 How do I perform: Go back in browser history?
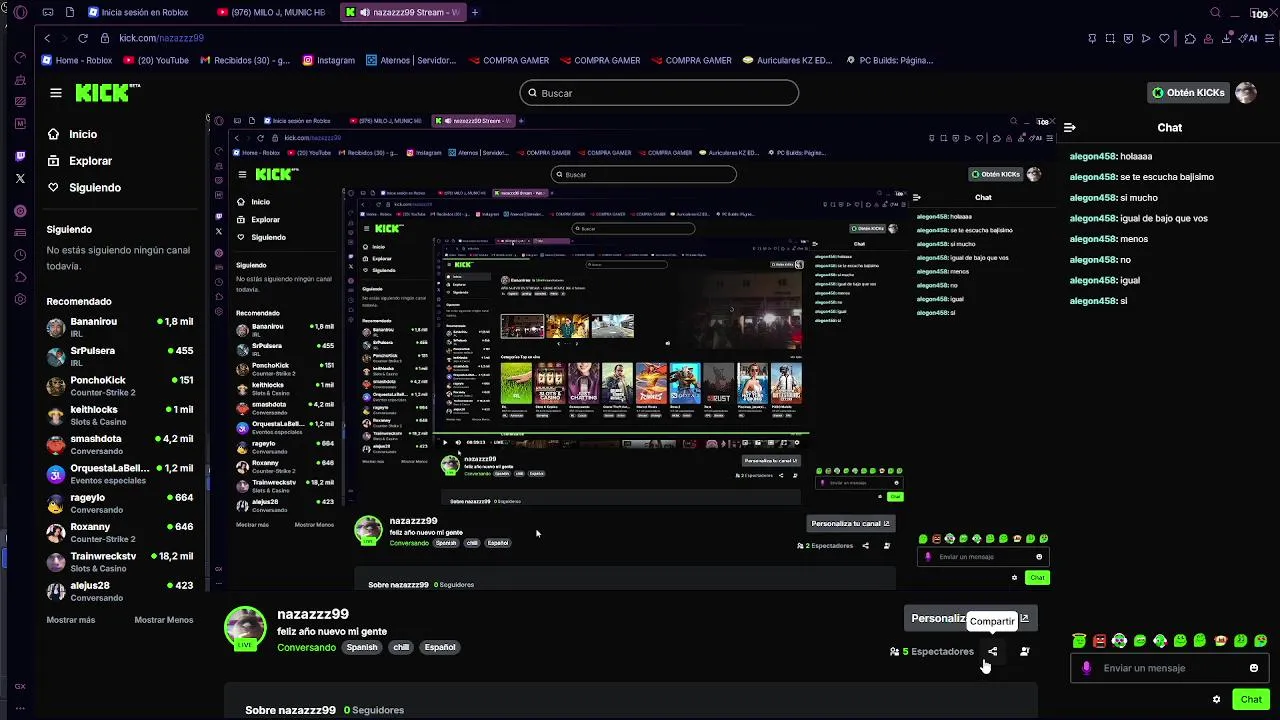(x=47, y=38)
